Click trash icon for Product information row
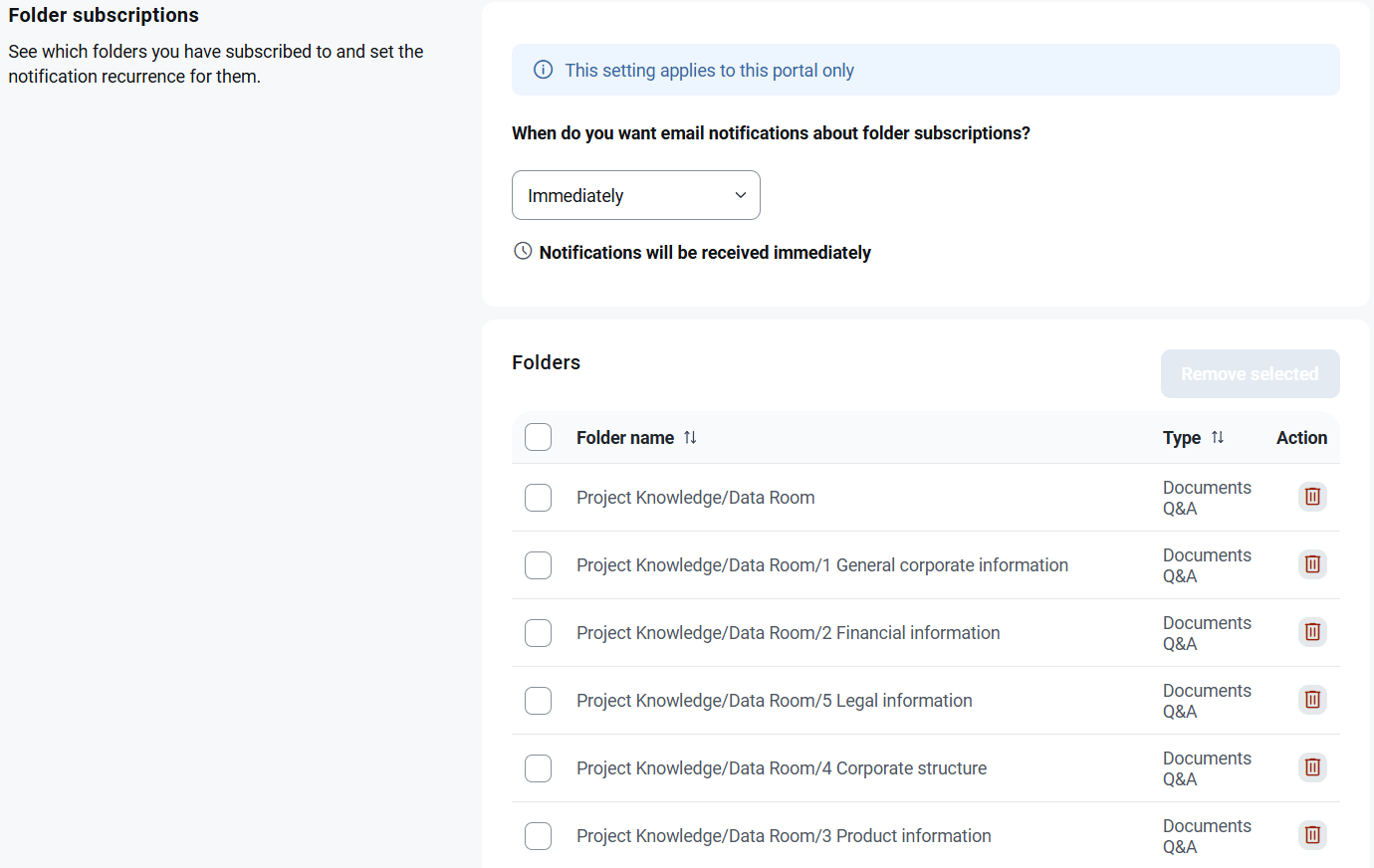The width and height of the screenshot is (1374, 868). (1312, 834)
